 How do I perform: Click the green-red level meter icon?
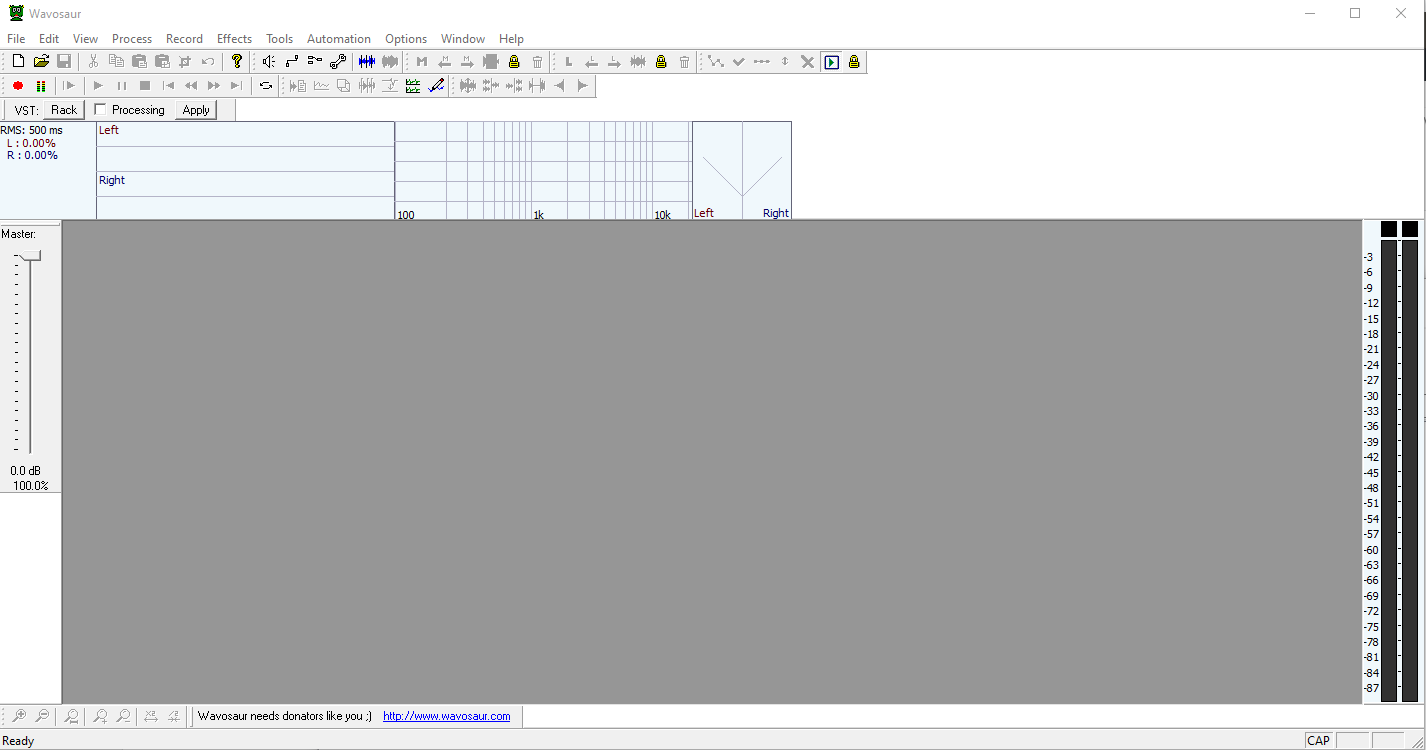(41, 86)
